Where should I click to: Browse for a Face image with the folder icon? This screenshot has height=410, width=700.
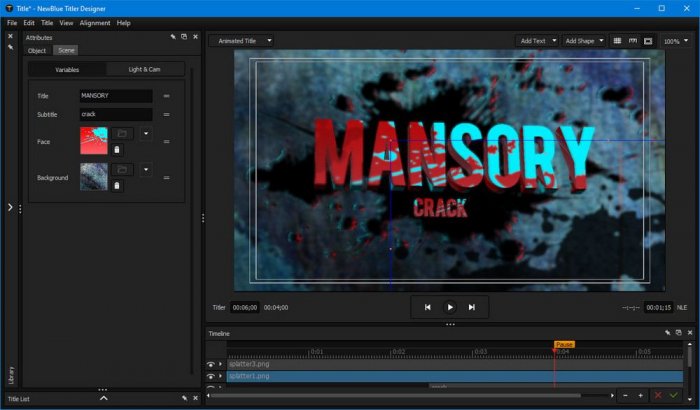pyautogui.click(x=121, y=133)
